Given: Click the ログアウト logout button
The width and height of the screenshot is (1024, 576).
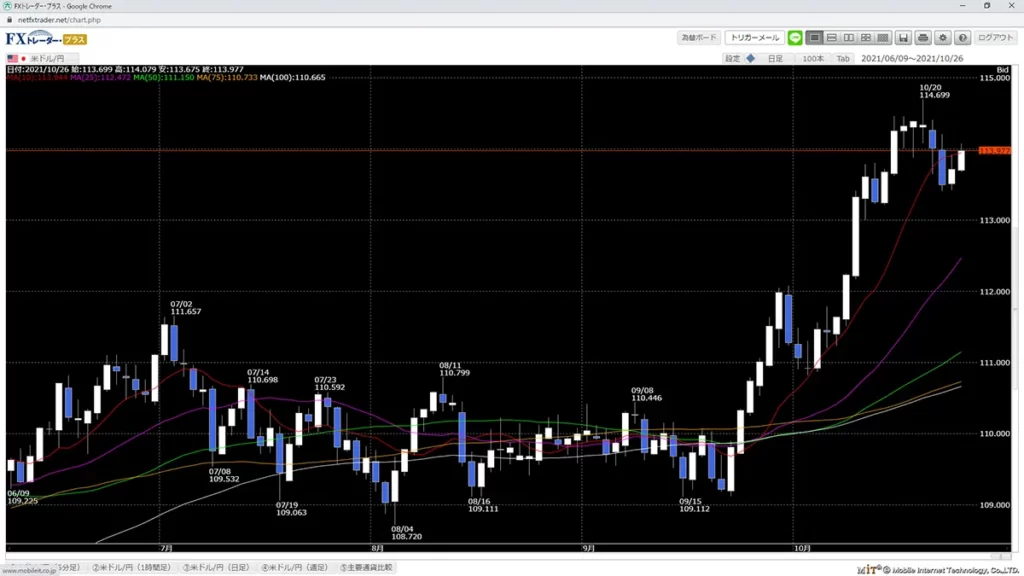Looking at the screenshot, I should 995,38.
